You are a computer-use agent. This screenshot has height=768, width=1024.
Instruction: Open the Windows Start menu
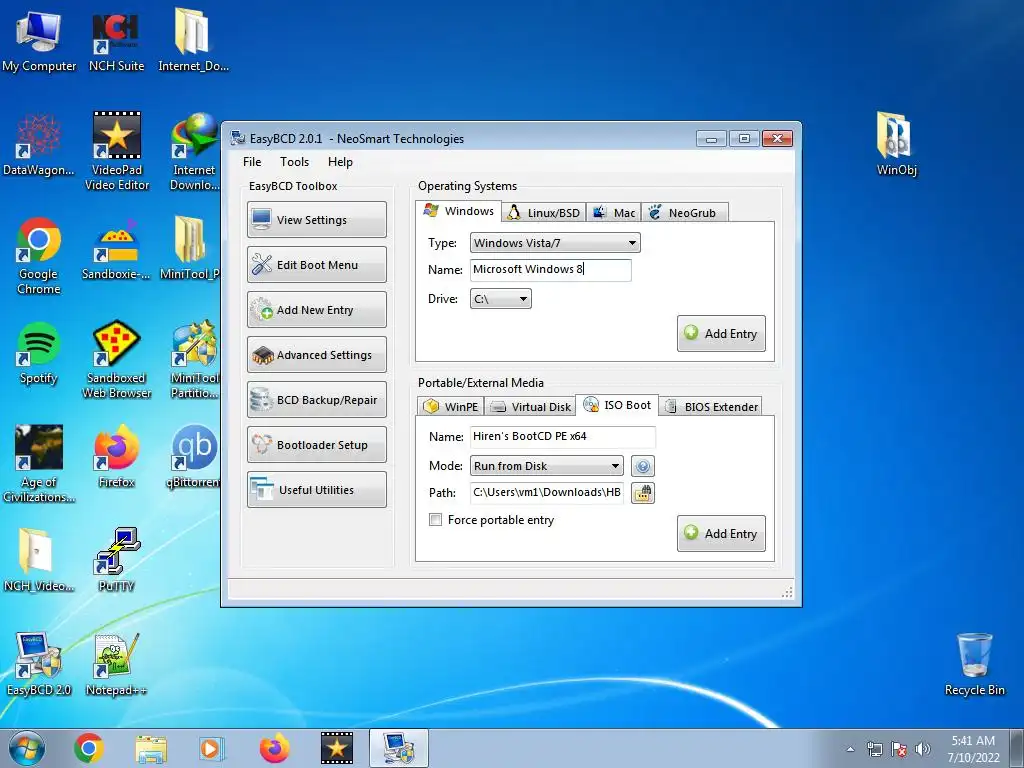coord(27,748)
